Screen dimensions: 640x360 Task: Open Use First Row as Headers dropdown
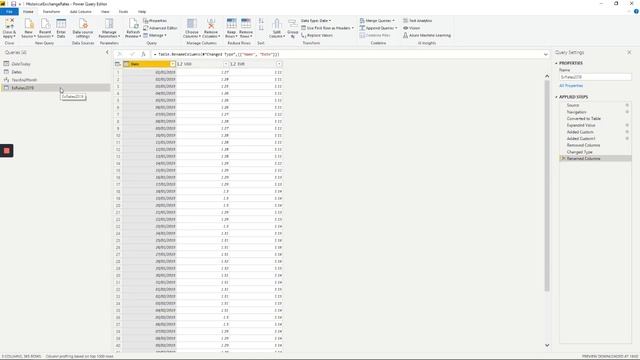point(328,28)
